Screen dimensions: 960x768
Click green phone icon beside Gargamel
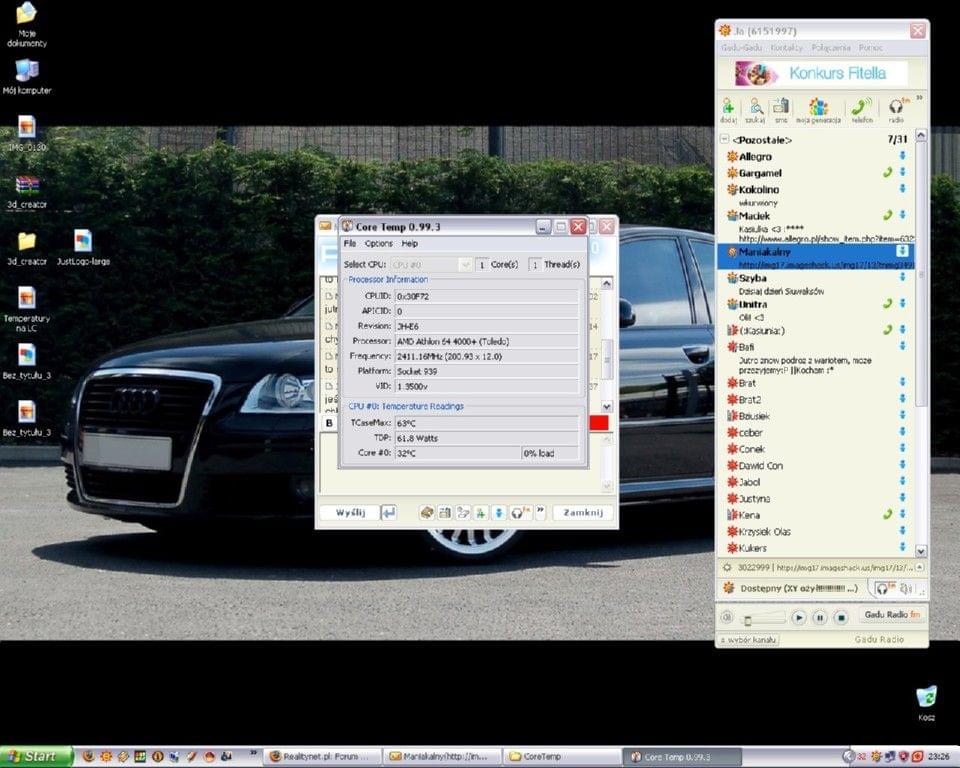pyautogui.click(x=887, y=173)
